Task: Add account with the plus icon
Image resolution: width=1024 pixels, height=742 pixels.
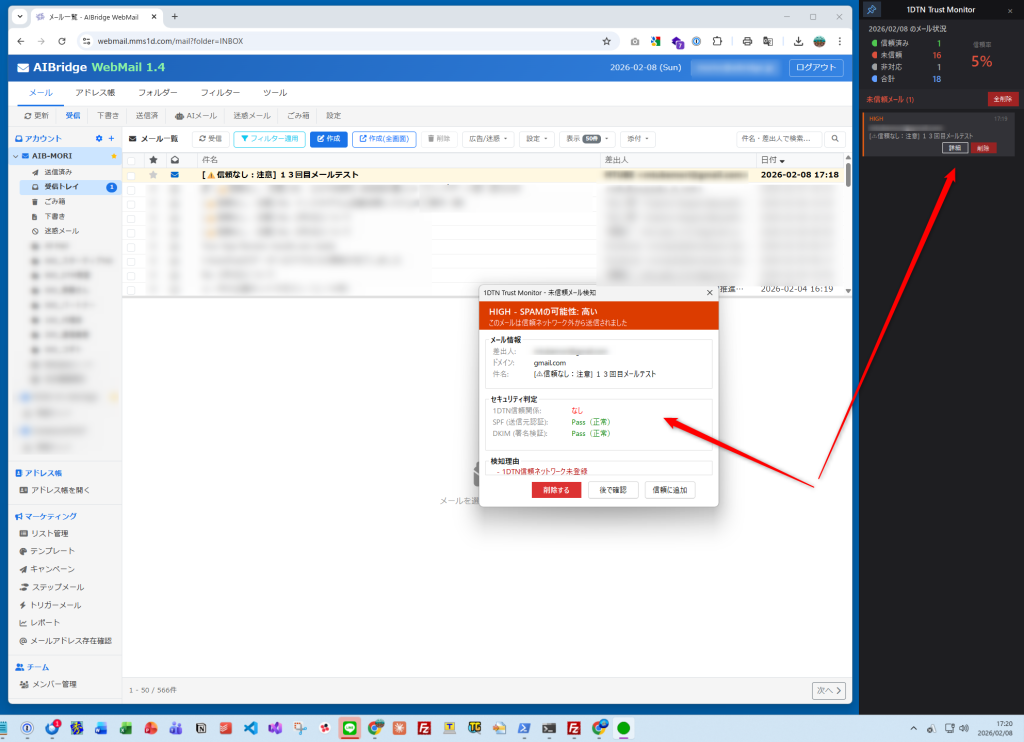Action: pyautogui.click(x=111, y=139)
